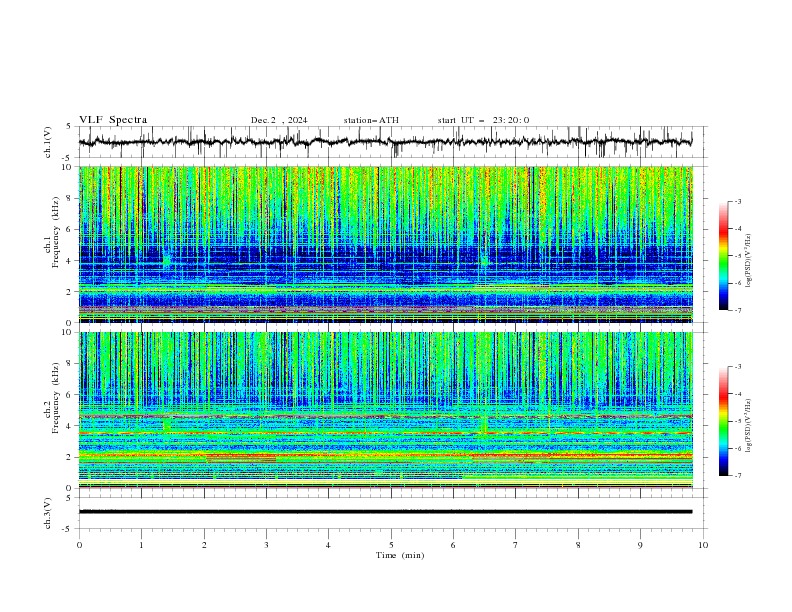Click the time axis tick label "9"
792x612 pixels.
tap(640, 545)
